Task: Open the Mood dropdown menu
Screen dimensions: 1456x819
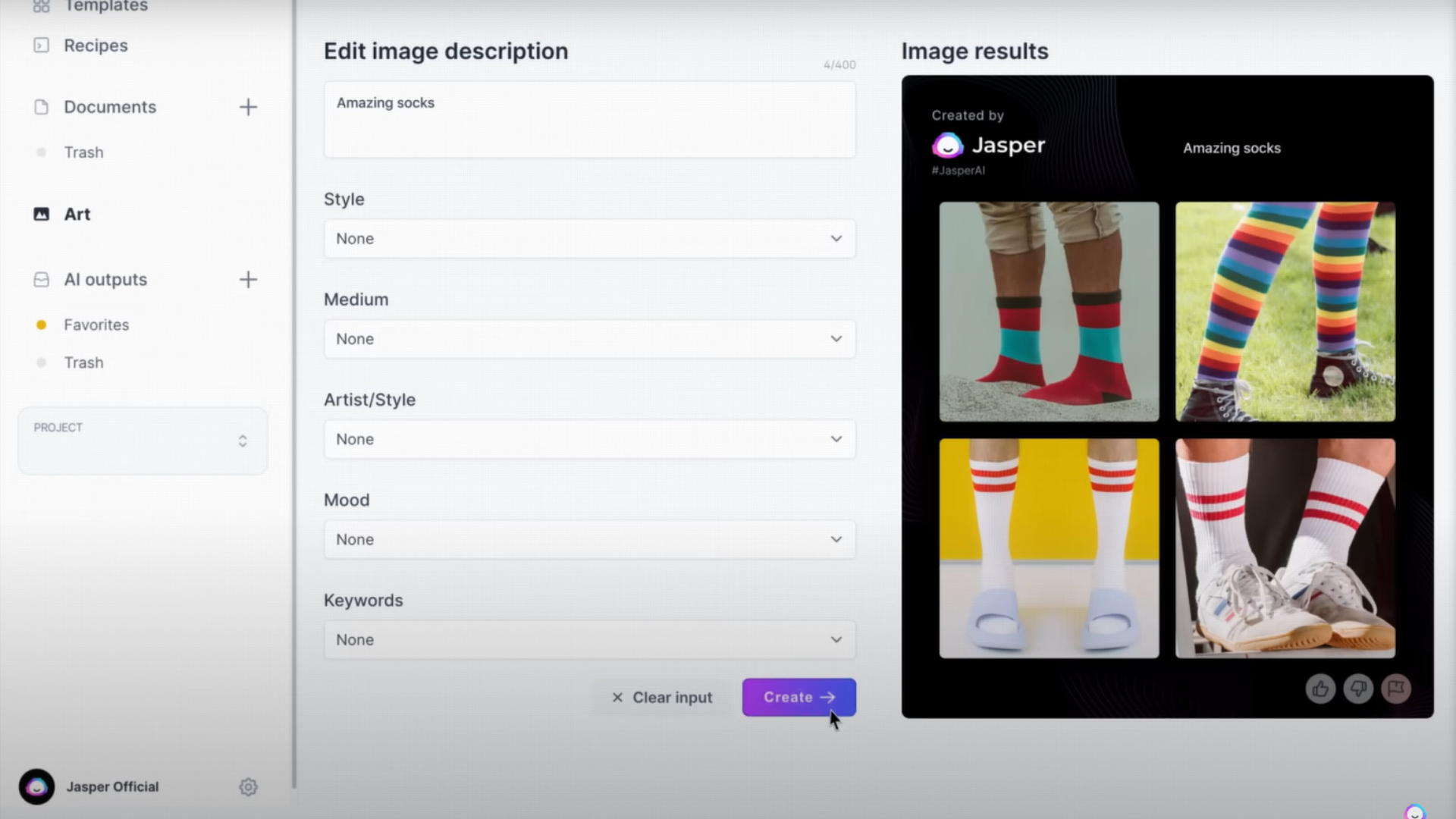Action: tap(589, 539)
